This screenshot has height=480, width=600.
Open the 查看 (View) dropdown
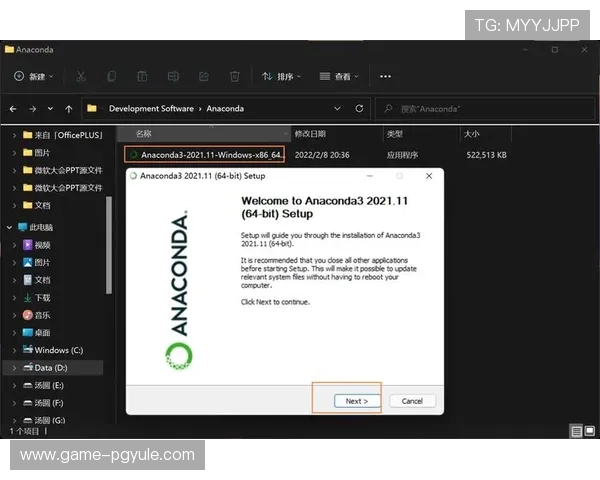(x=339, y=77)
